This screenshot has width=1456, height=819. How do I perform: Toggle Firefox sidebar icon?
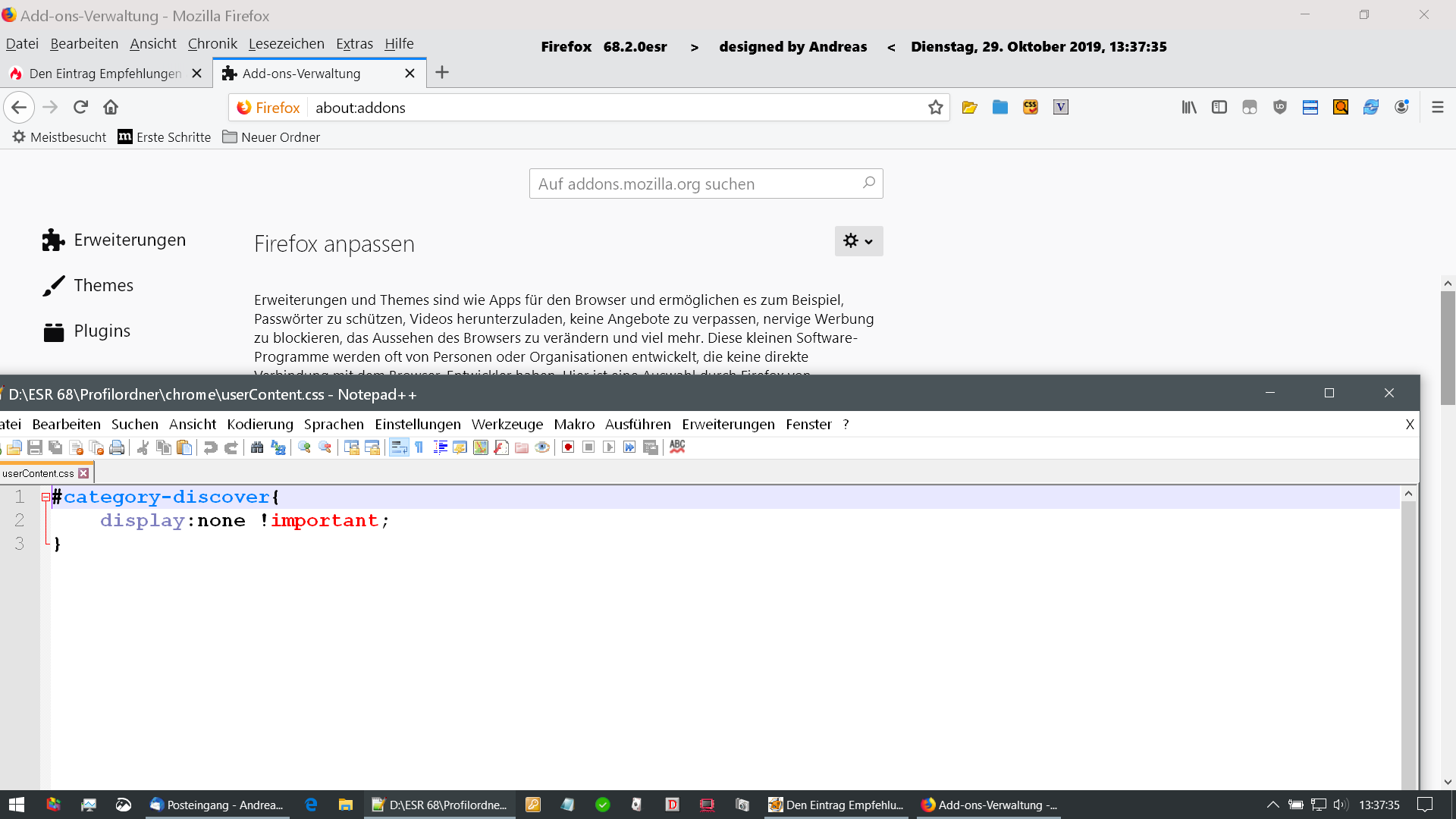point(1219,108)
